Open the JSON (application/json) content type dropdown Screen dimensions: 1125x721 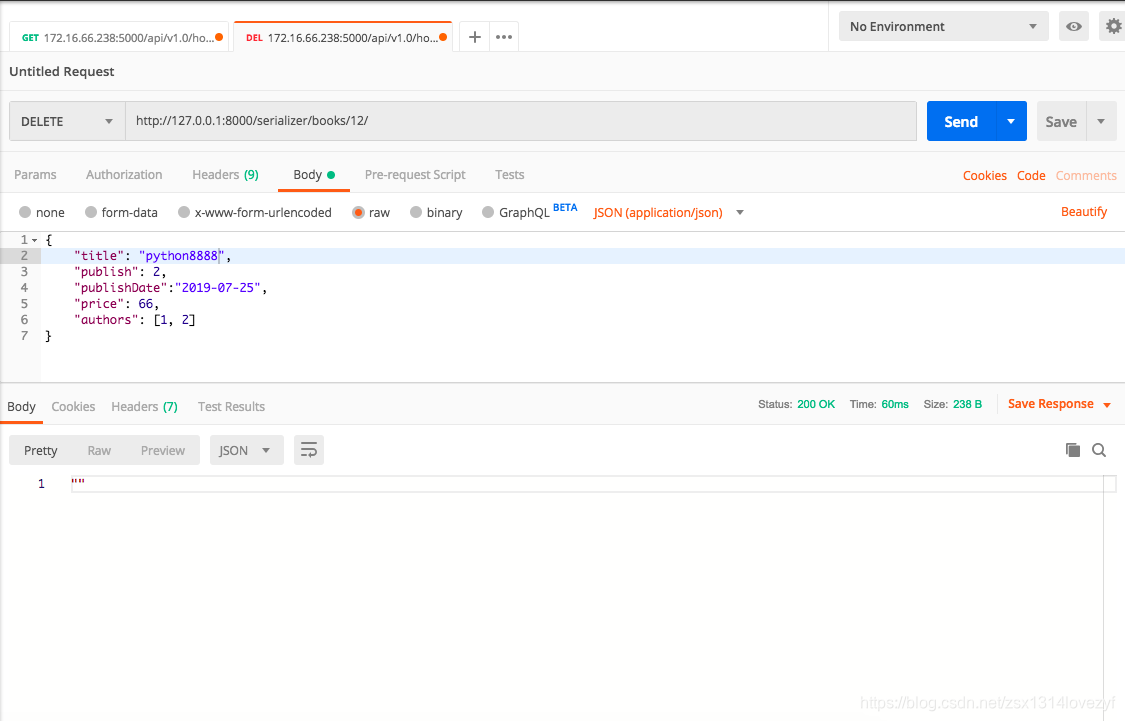pyautogui.click(x=668, y=212)
